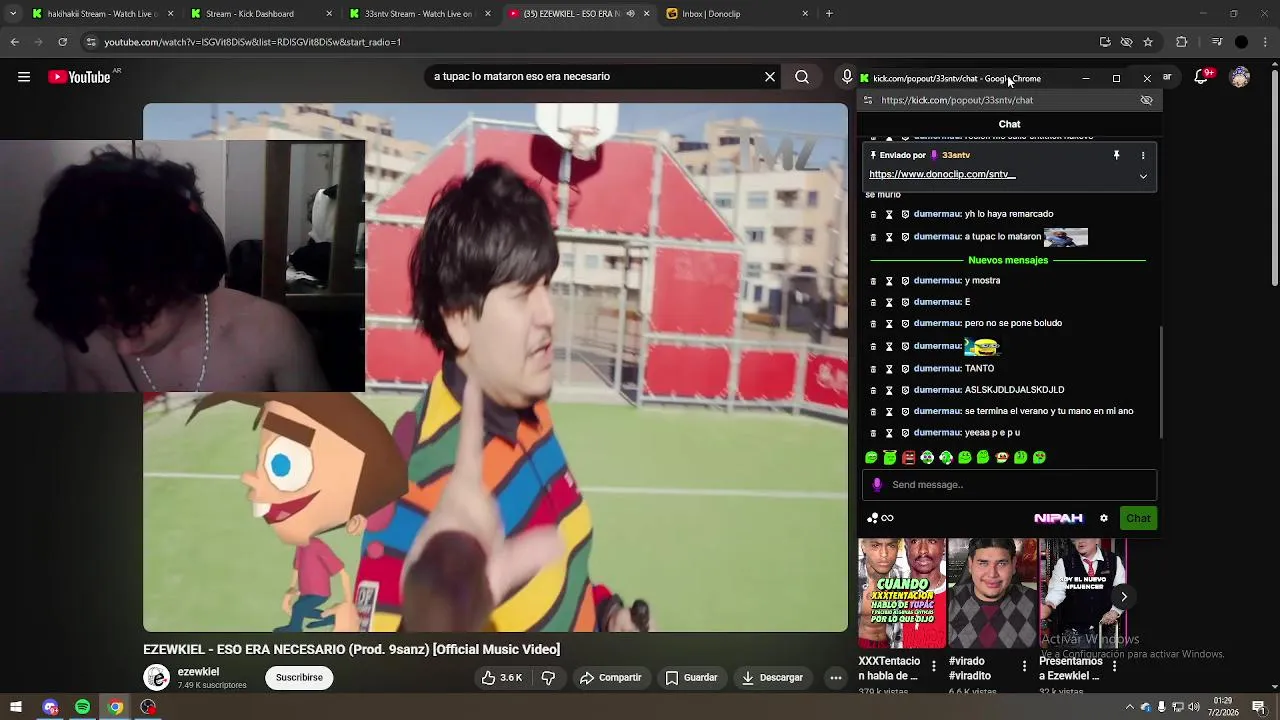Viewport: 1280px width, 720px height.
Task: Open Chrome tab search dropdown
Action: tap(12, 14)
